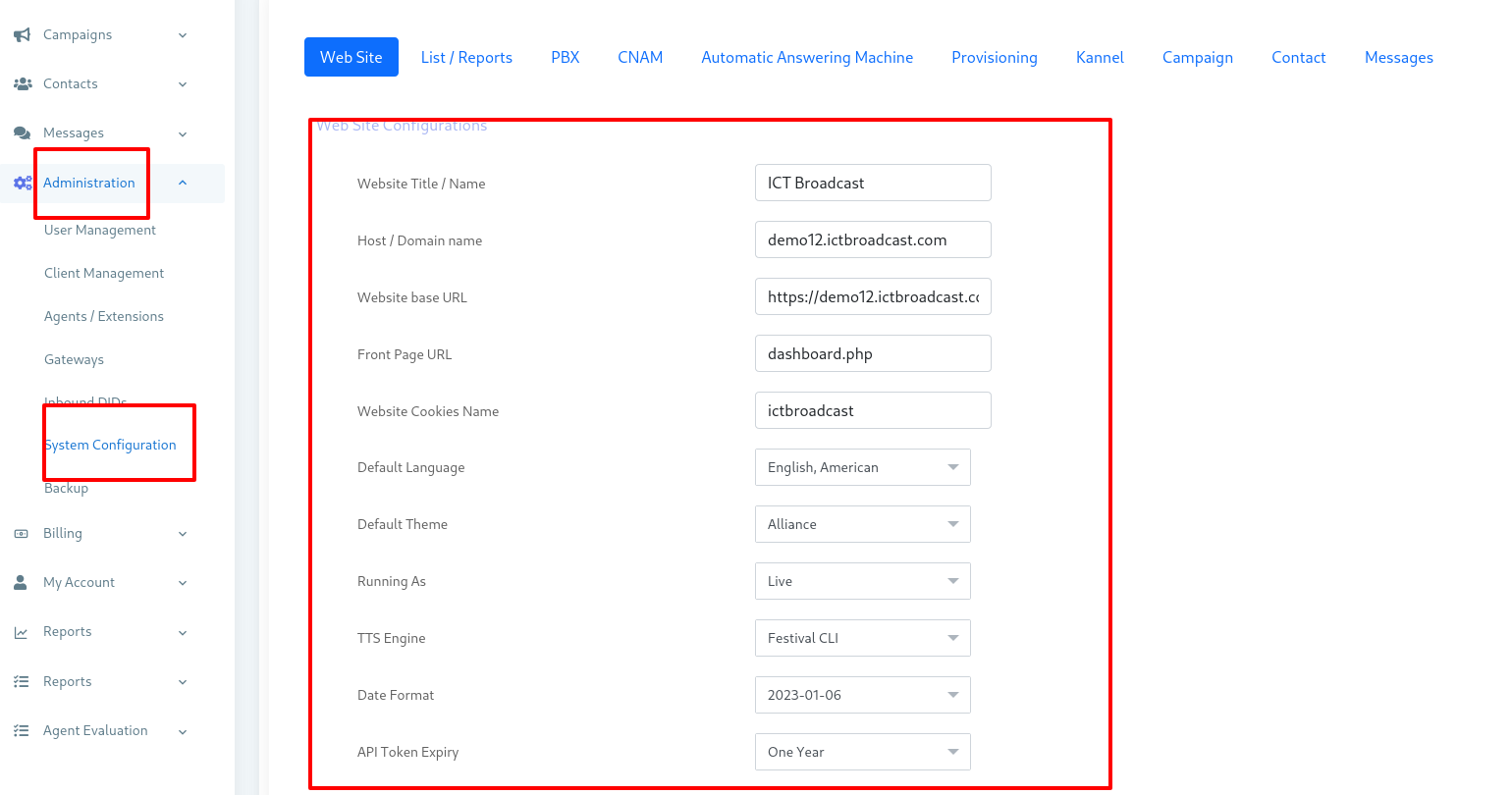The image size is (1512, 795).
Task: Click the Contacts people icon
Action: pos(22,83)
